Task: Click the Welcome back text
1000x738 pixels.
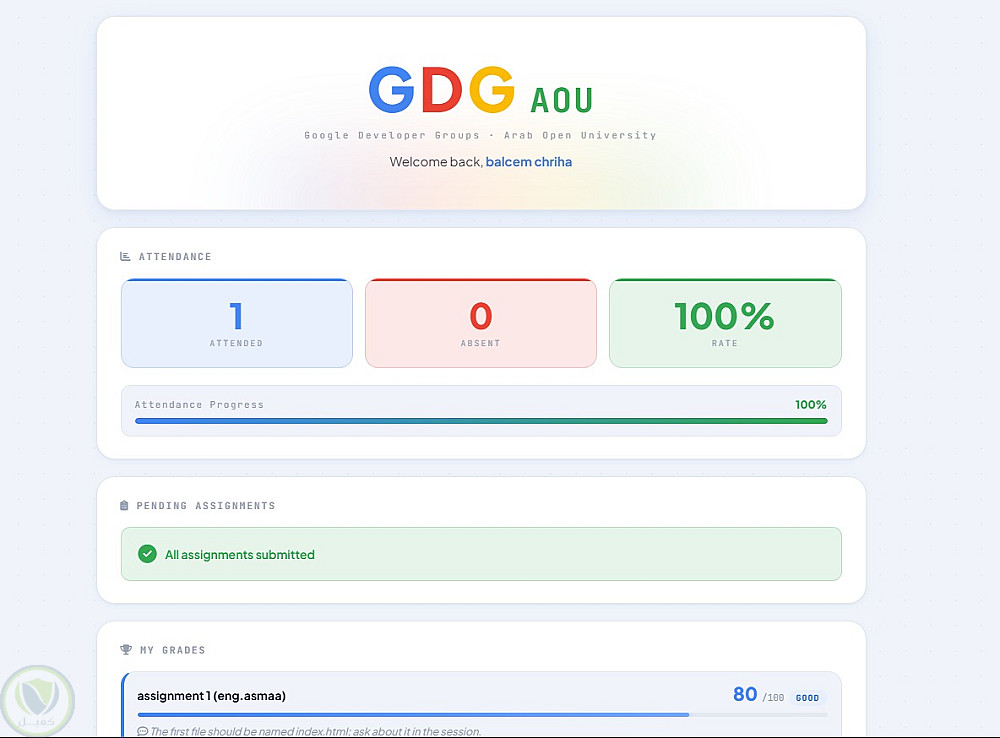Action: (436, 162)
